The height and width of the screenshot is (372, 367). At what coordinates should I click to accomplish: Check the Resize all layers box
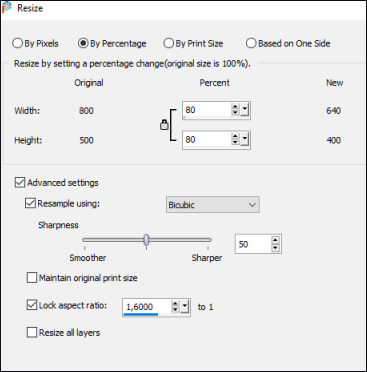(32, 332)
